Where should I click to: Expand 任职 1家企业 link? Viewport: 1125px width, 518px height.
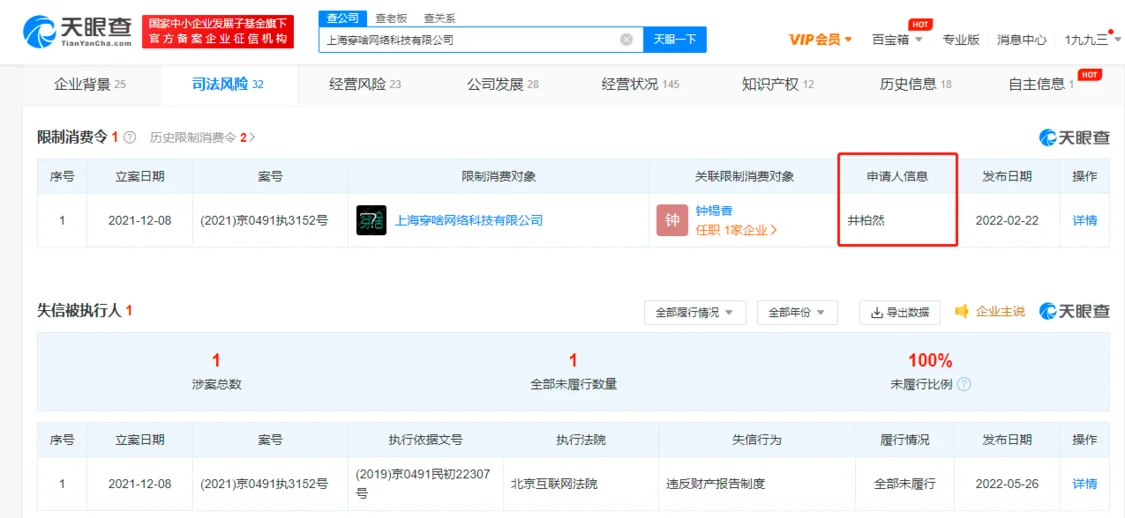coord(737,230)
